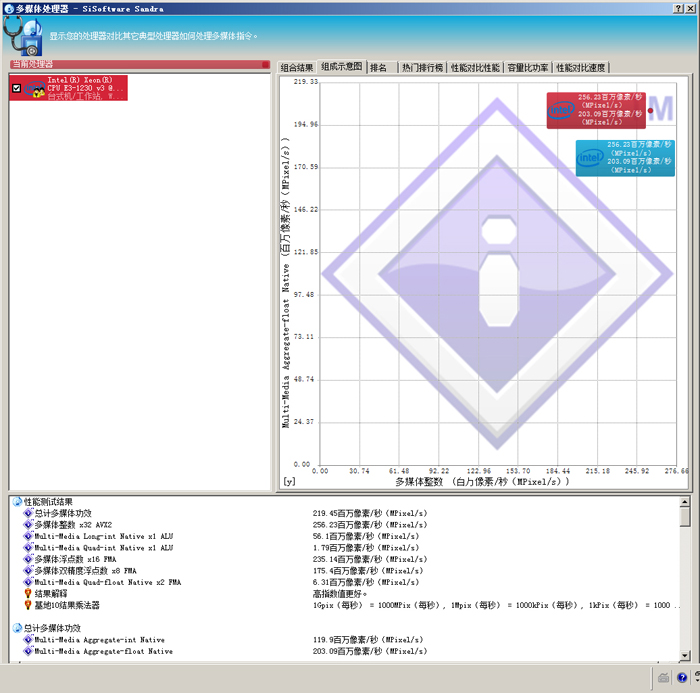Click the blue help icon in the bottom toolbar
Viewport: 700px width, 693px height.
682,677
